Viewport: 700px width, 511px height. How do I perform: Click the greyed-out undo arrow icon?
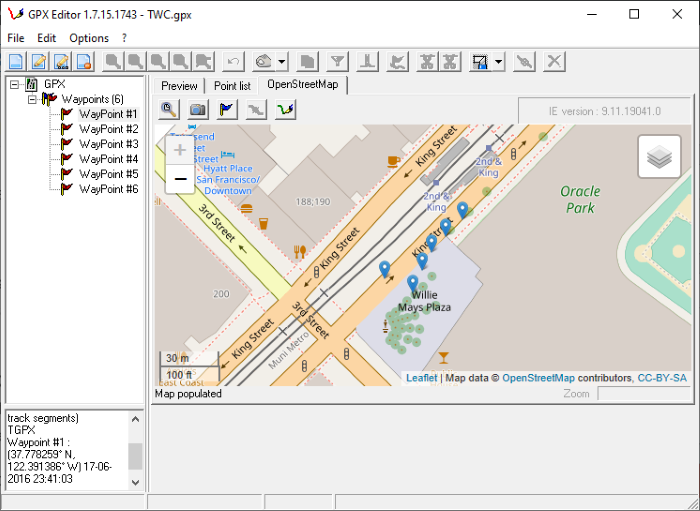[233, 61]
